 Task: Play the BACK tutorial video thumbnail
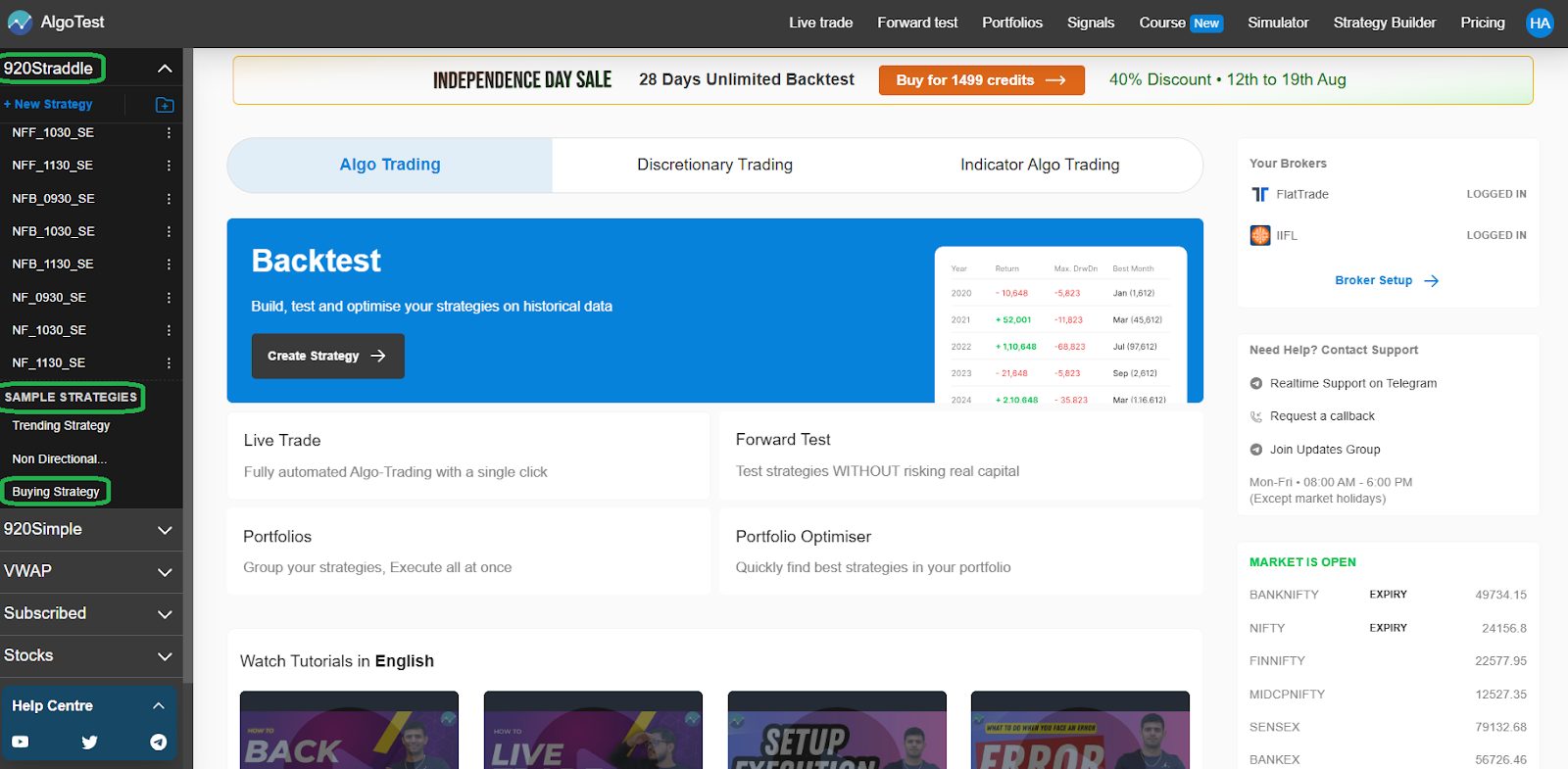tap(349, 731)
